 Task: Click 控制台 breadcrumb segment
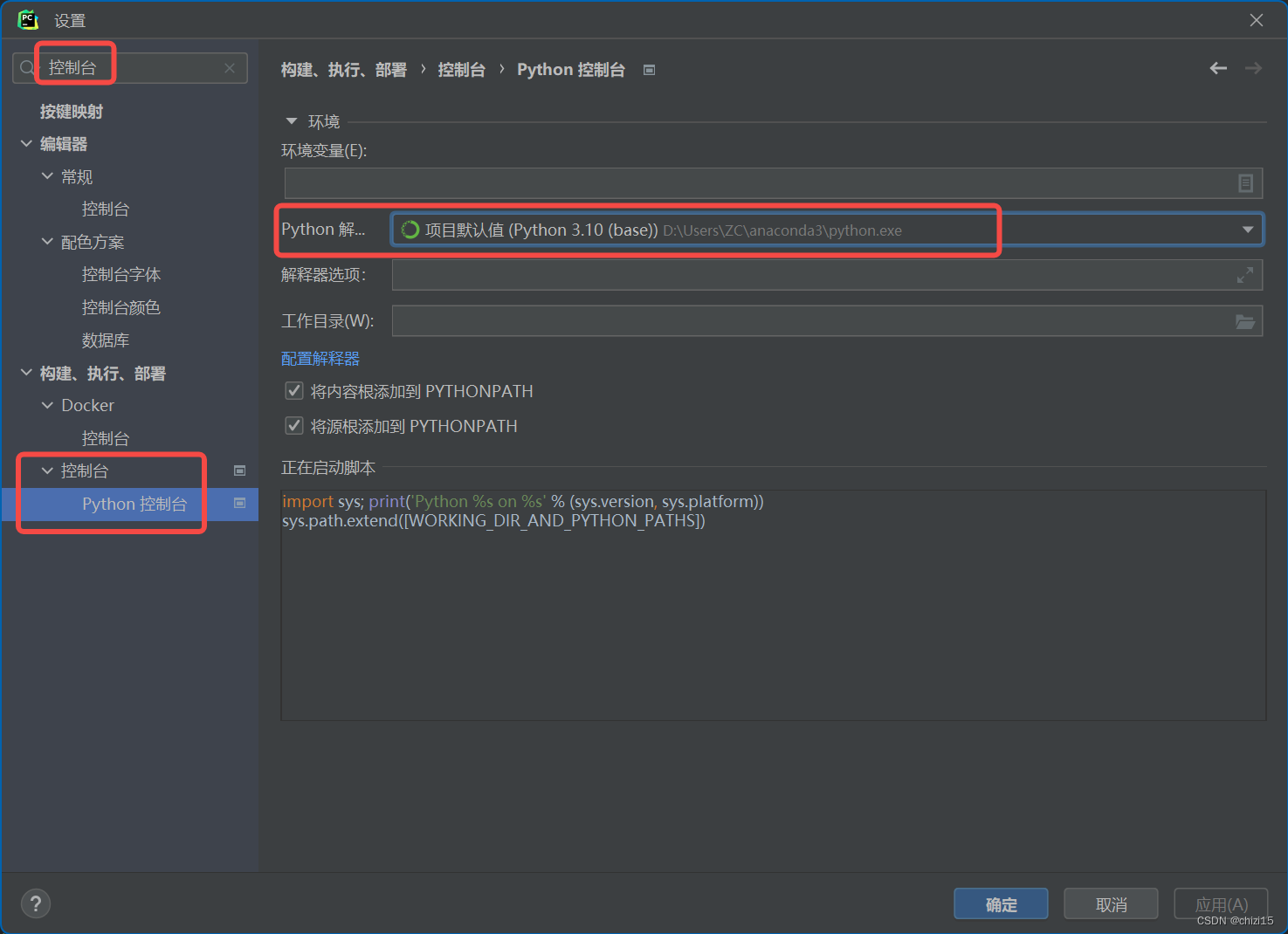[x=461, y=70]
